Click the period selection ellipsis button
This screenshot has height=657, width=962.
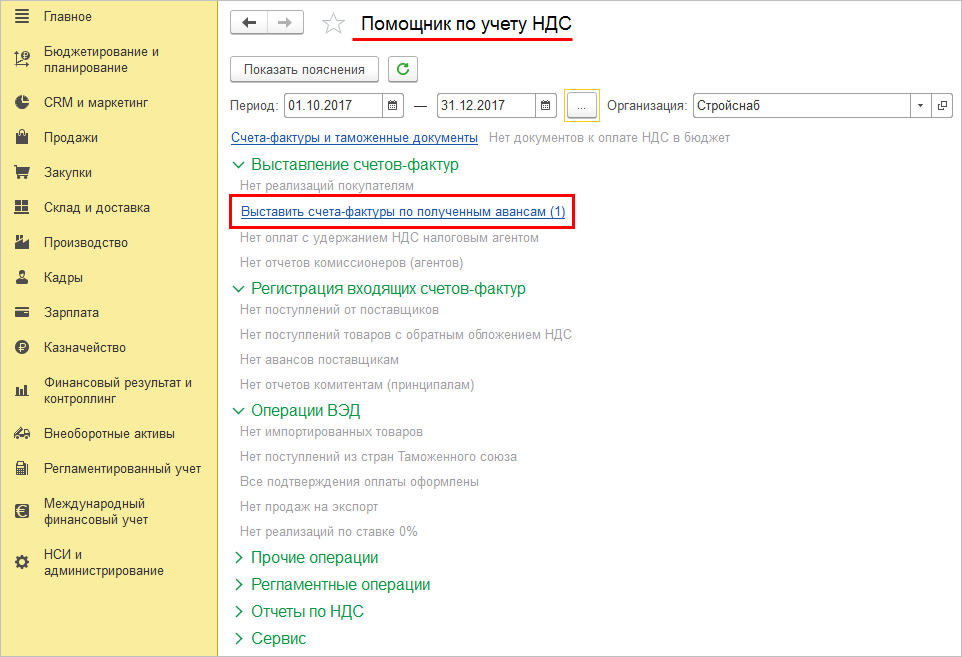point(581,105)
